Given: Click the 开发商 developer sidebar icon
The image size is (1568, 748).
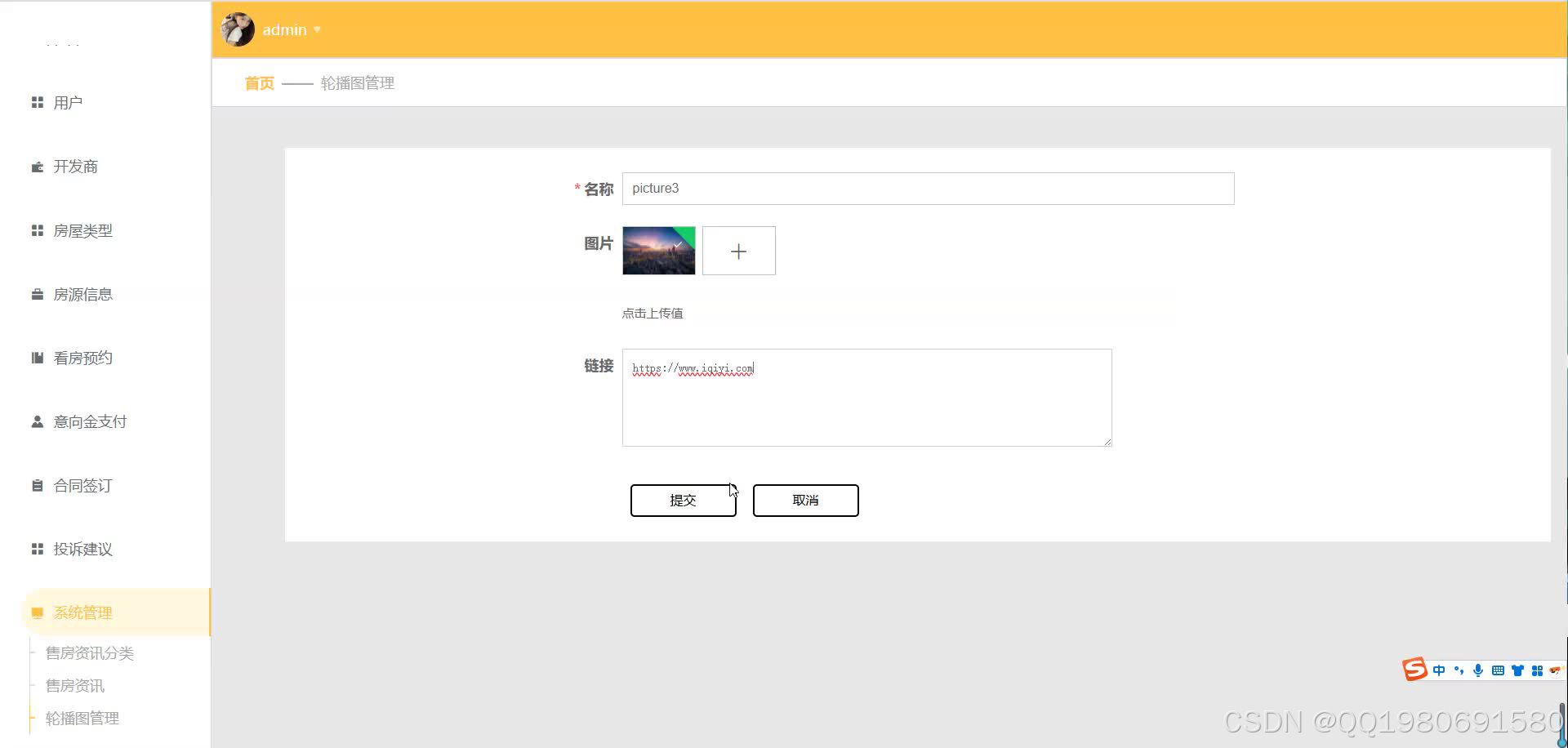Looking at the screenshot, I should [37, 166].
